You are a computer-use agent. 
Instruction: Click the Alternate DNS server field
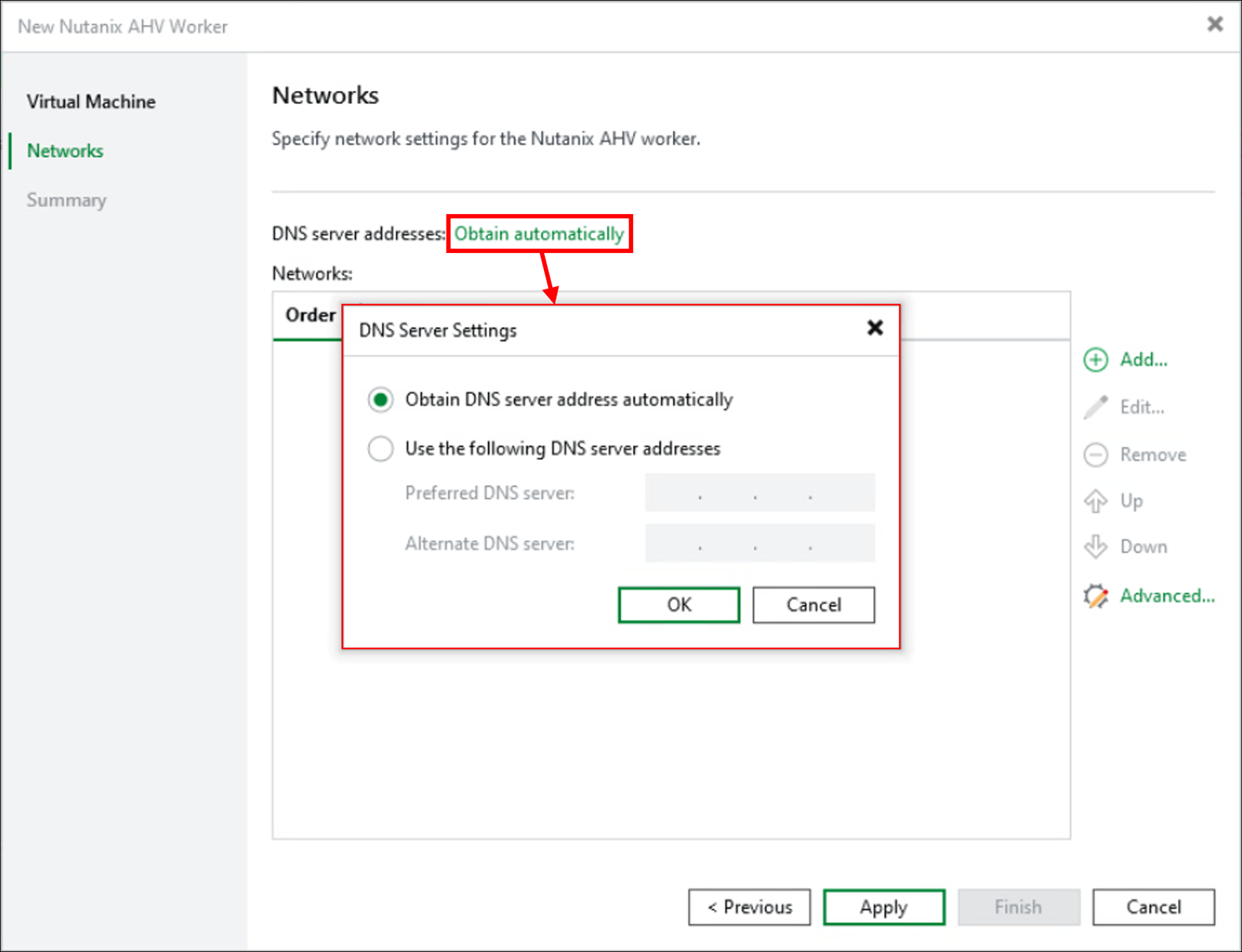click(x=759, y=543)
